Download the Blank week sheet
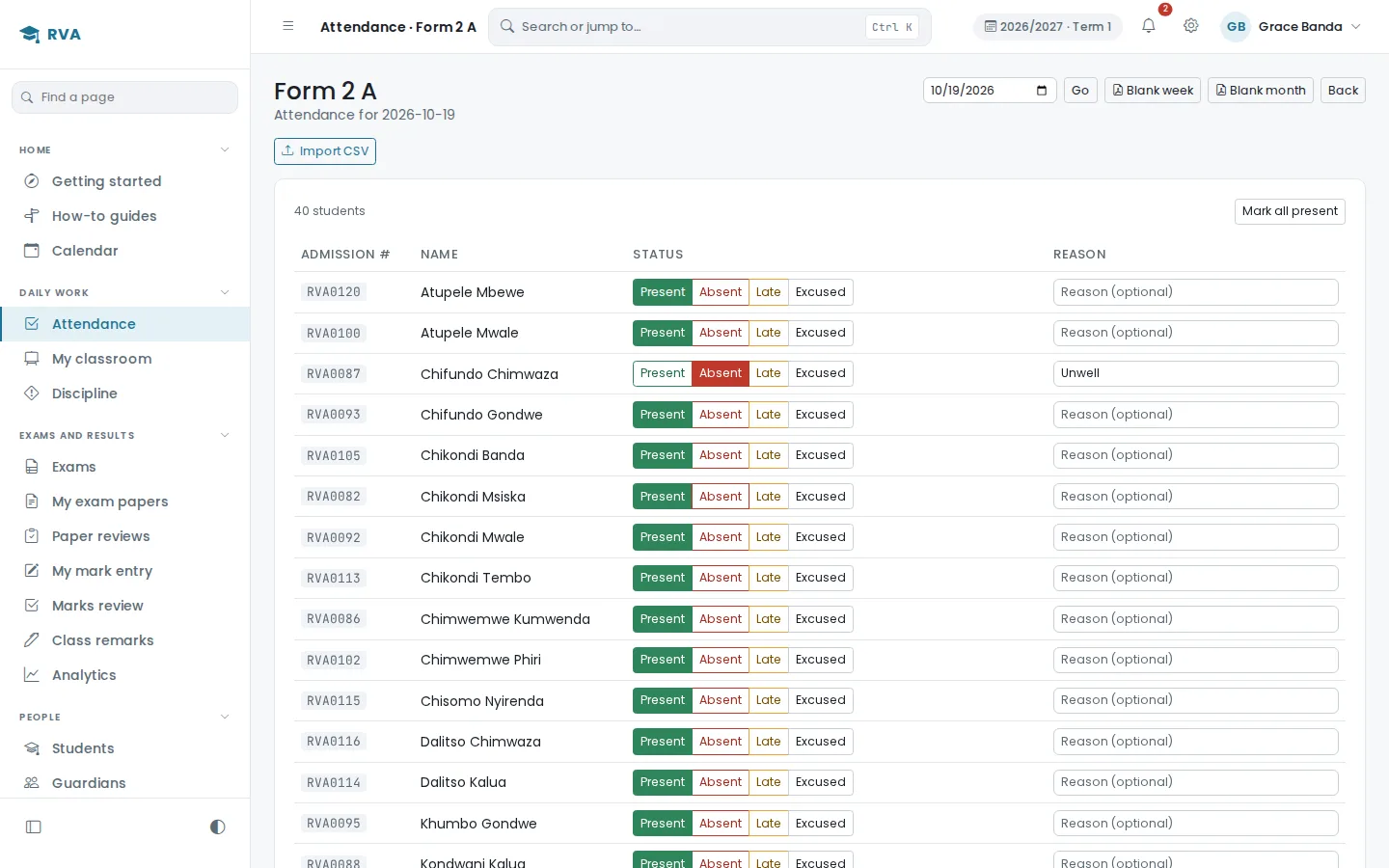This screenshot has height=868, width=1389. tap(1153, 91)
